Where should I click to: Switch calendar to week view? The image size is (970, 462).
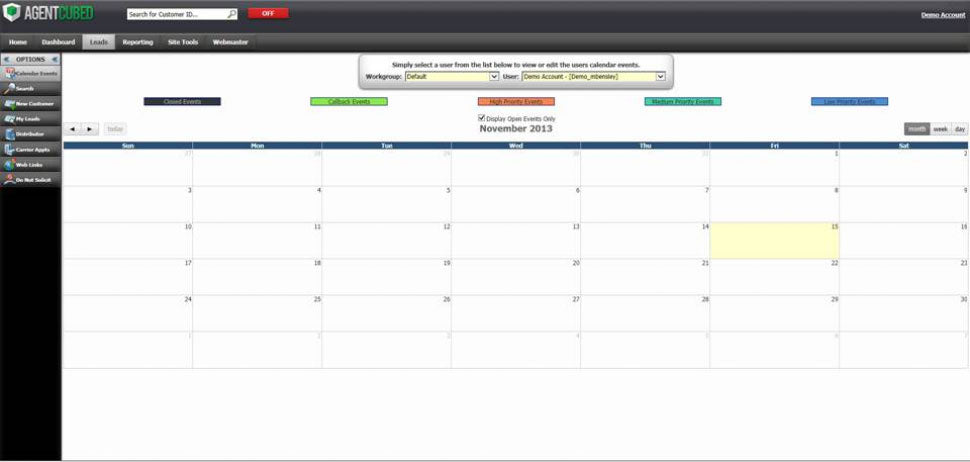point(940,129)
